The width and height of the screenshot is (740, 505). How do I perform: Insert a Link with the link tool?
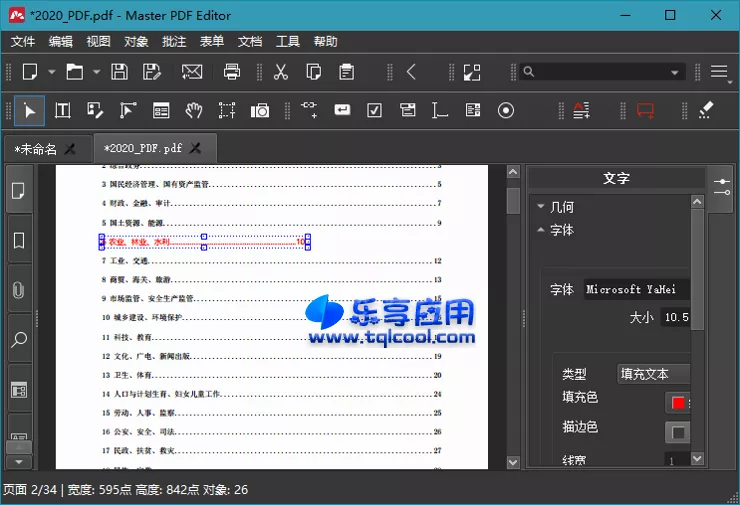pos(309,110)
